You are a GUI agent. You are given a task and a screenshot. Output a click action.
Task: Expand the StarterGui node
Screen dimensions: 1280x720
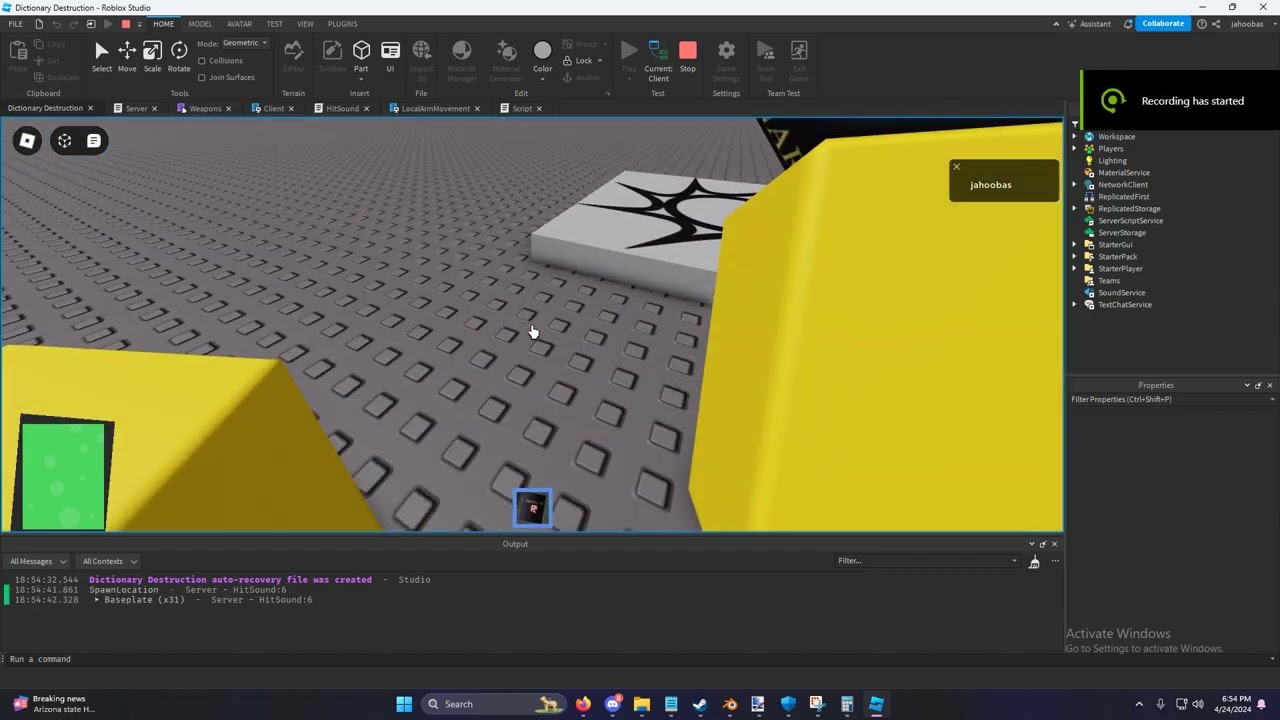[x=1075, y=245]
